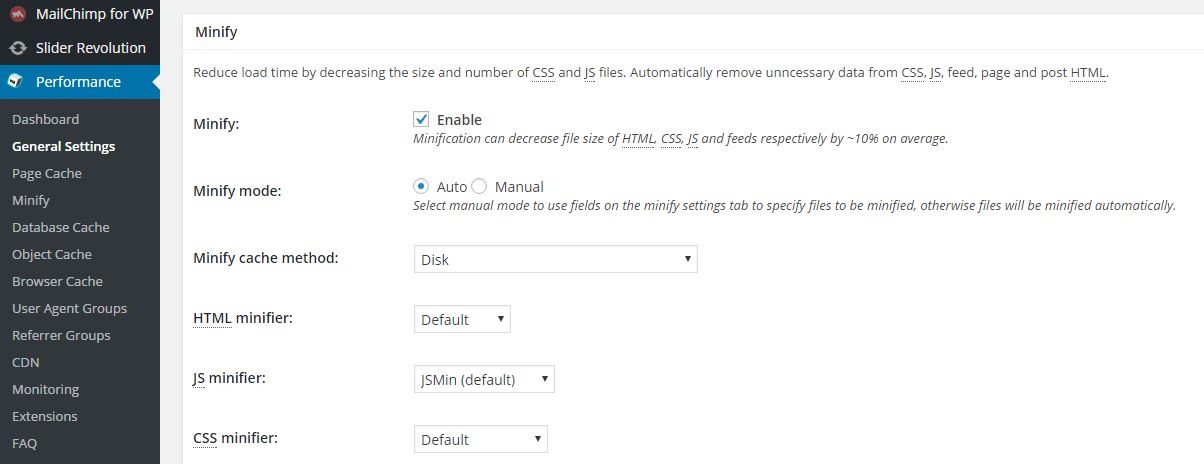
Task: Open the Minify cache method dropdown
Action: [x=555, y=260]
